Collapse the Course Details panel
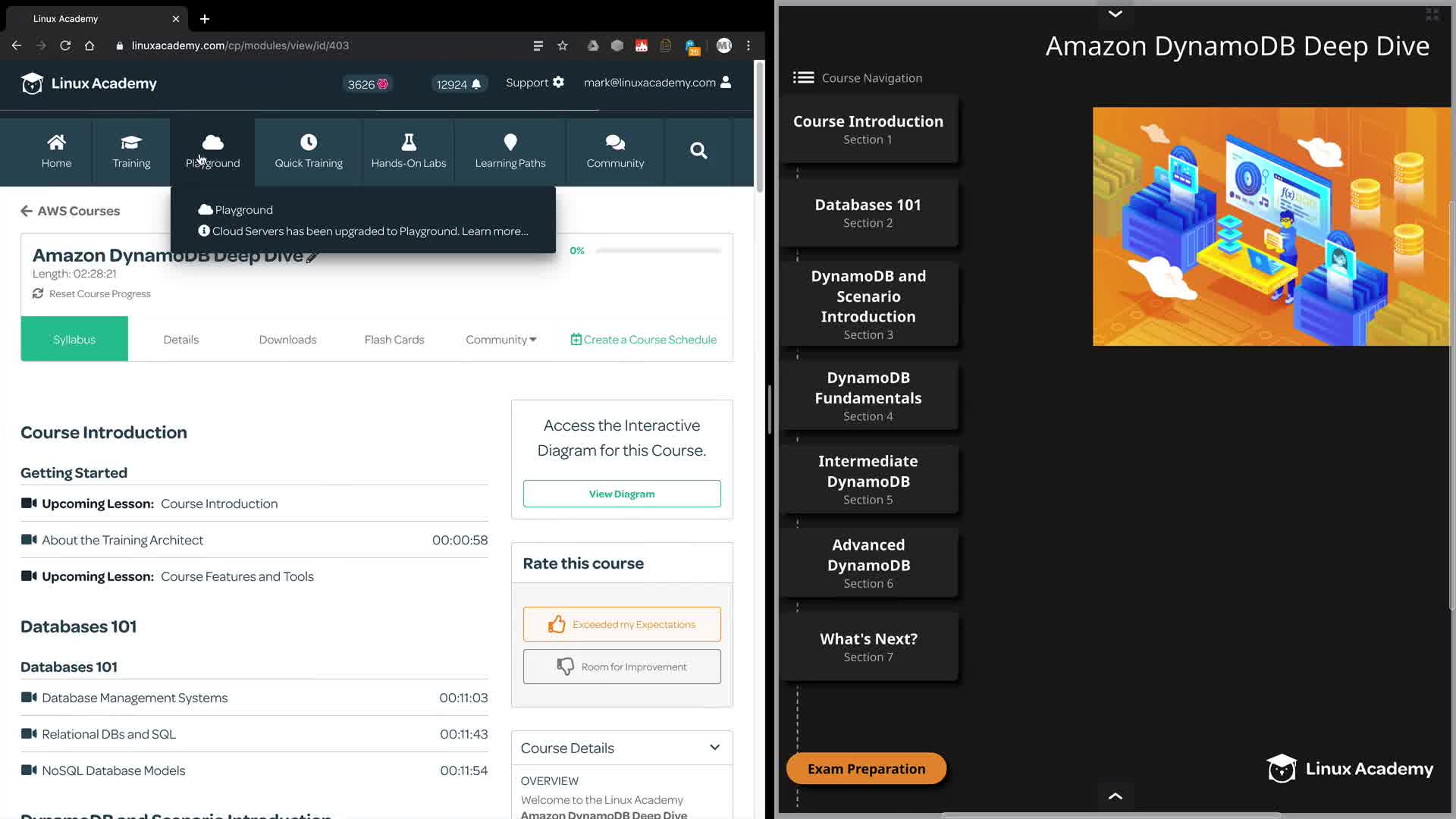Image resolution: width=1456 pixels, height=819 pixels. [714, 748]
